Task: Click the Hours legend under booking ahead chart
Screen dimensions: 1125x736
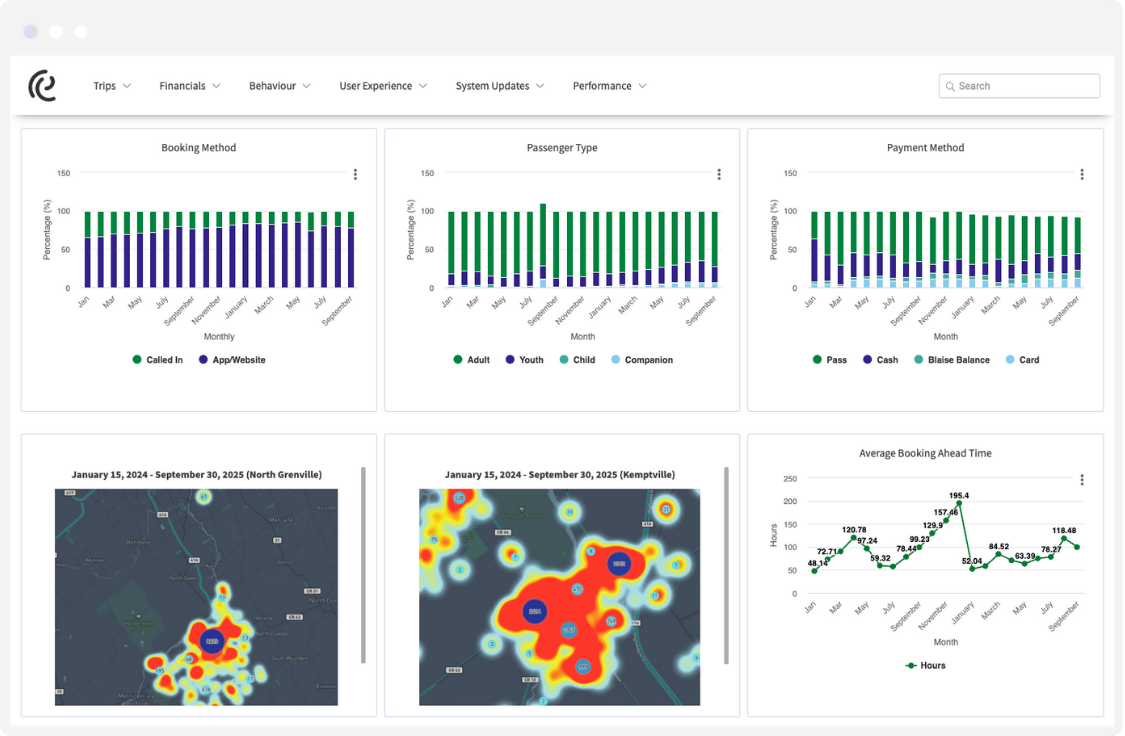Action: (926, 664)
